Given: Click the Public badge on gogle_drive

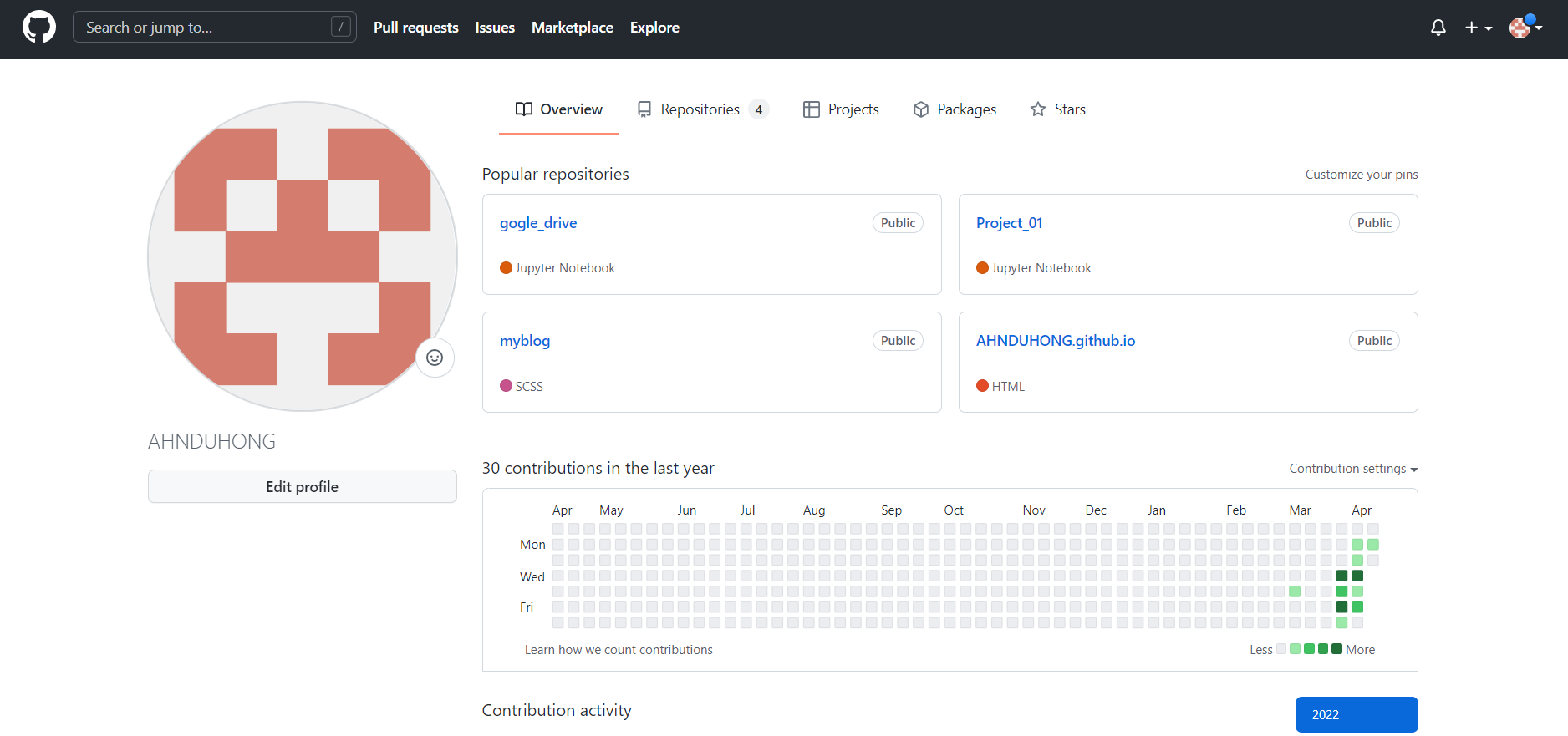Looking at the screenshot, I should coord(899,223).
